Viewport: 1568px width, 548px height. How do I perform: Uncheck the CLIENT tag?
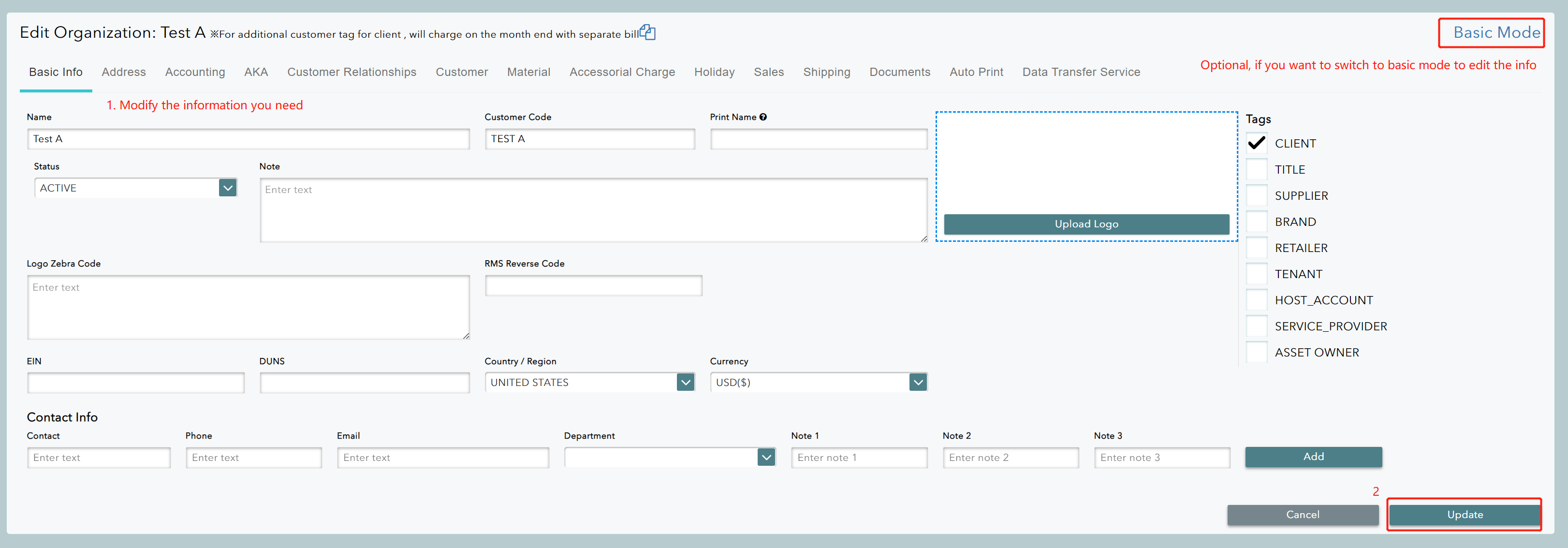pyautogui.click(x=1256, y=143)
